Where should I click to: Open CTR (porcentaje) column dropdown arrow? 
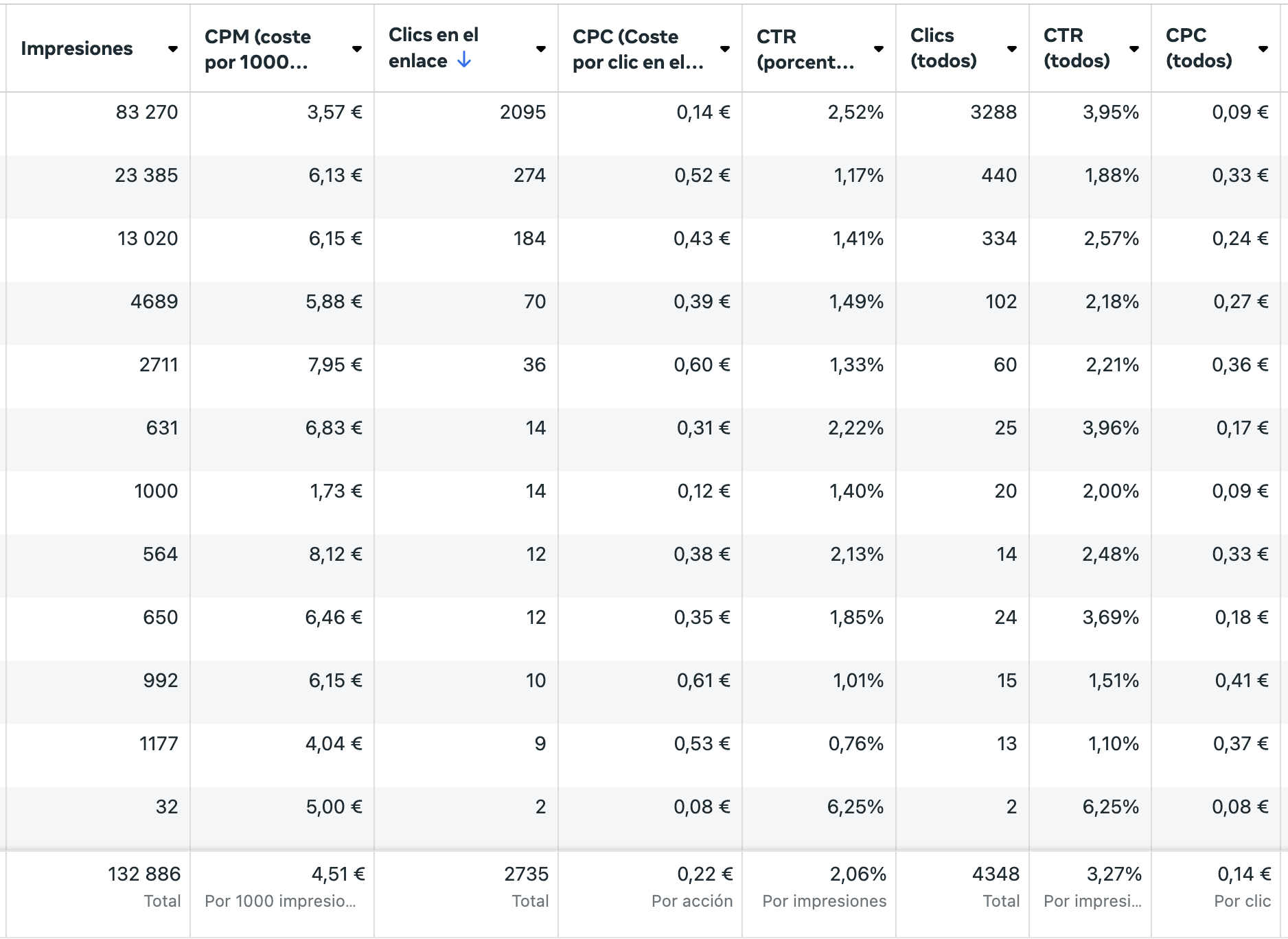click(879, 49)
